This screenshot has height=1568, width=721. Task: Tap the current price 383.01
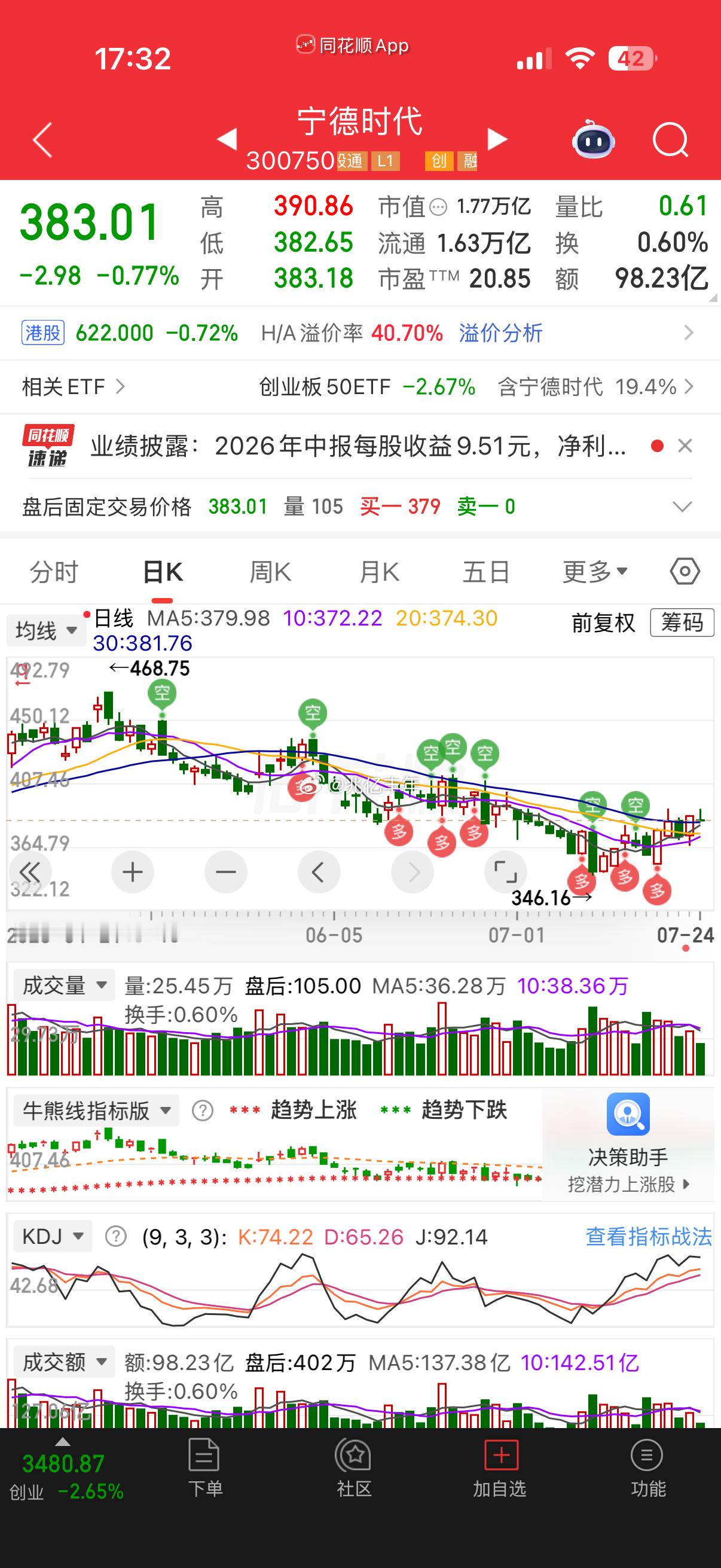click(90, 222)
